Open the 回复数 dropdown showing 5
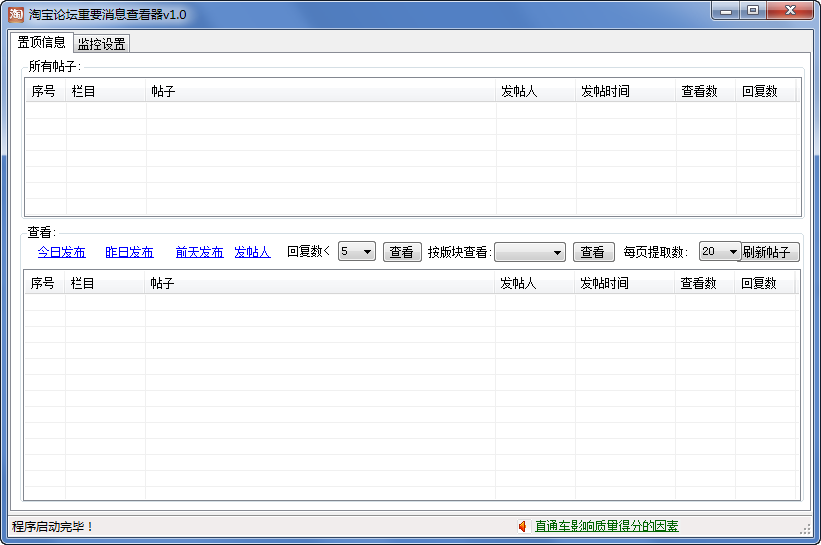This screenshot has height=545, width=821. 357,252
